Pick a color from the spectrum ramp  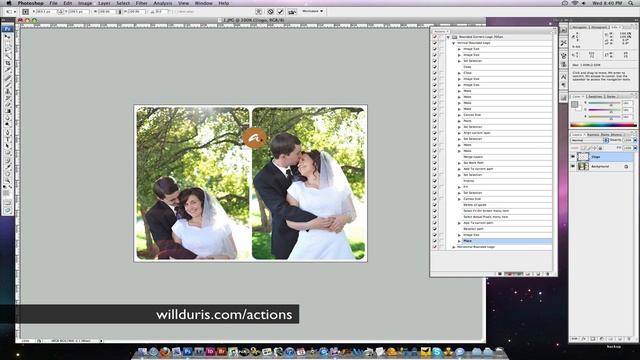pos(603,125)
